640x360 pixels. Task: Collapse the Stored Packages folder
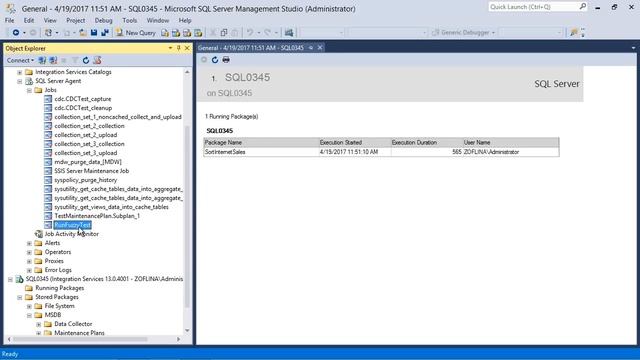[x=20, y=297]
